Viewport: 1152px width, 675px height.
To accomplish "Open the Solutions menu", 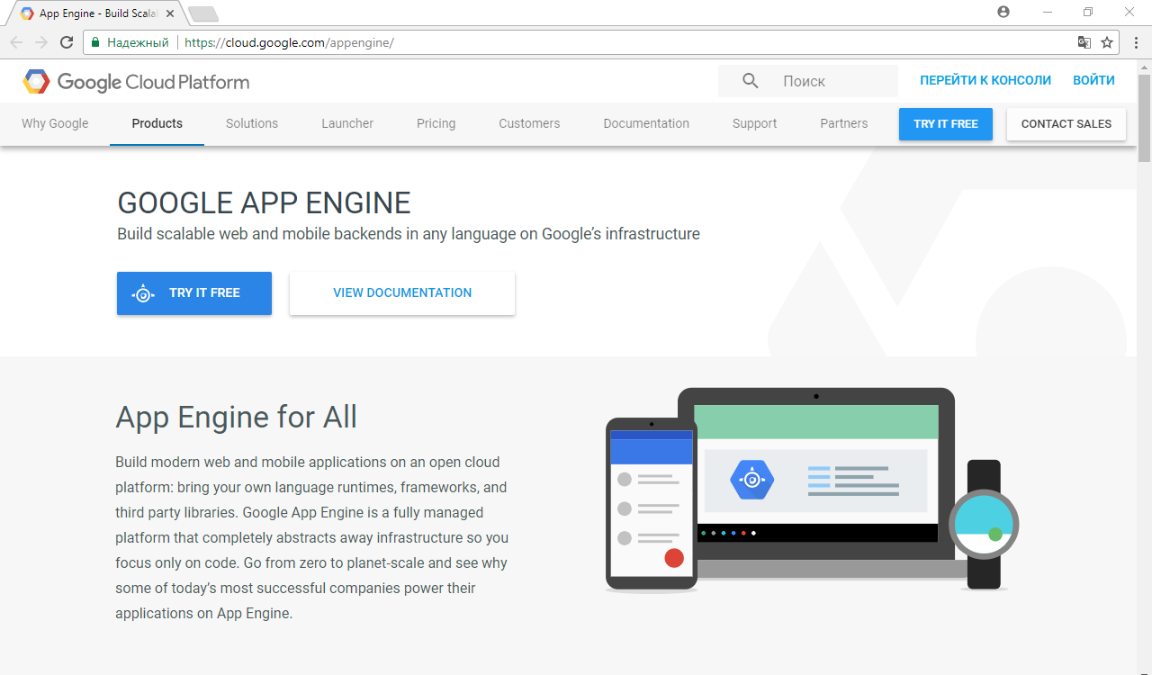I will click(252, 123).
